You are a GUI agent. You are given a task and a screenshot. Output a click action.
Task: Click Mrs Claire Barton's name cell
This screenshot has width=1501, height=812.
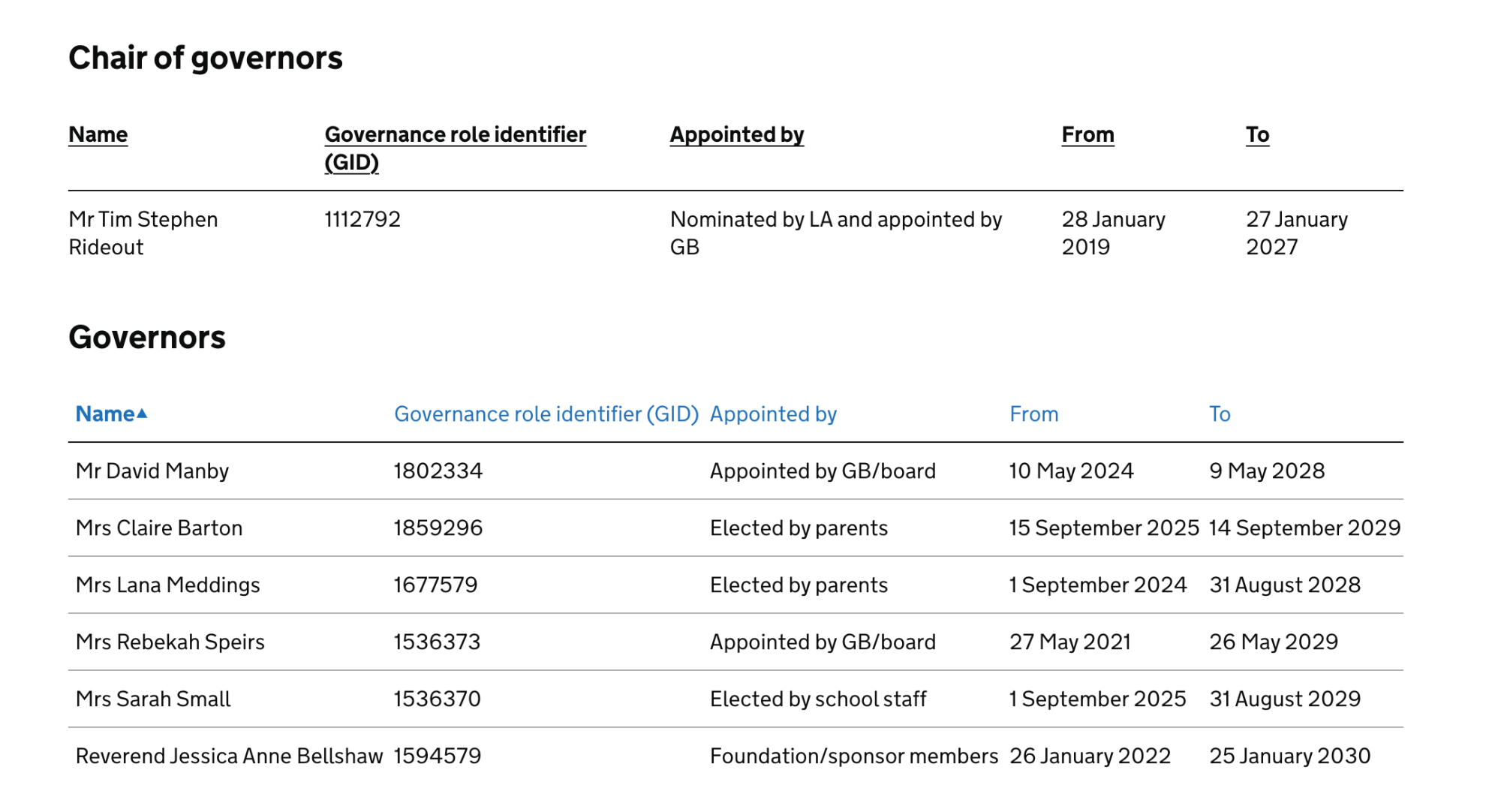coord(158,528)
